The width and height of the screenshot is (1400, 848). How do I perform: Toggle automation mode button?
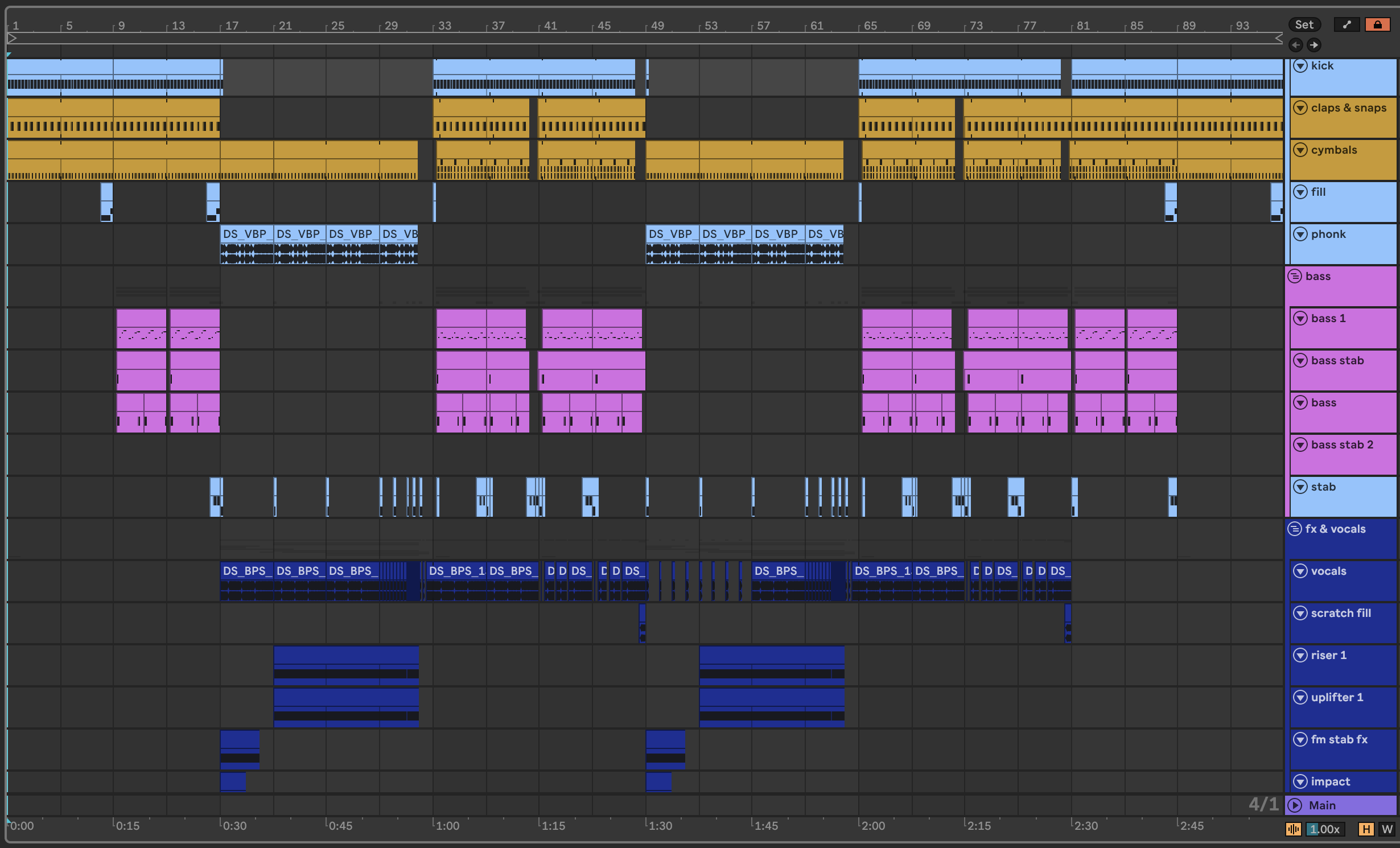click(x=1347, y=24)
